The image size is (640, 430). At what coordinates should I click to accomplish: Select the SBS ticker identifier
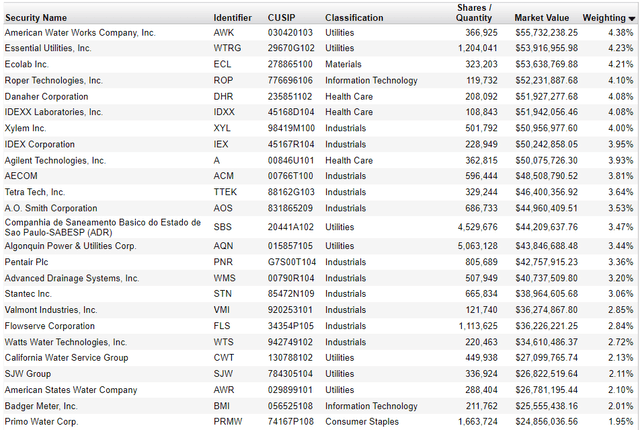coord(222,227)
